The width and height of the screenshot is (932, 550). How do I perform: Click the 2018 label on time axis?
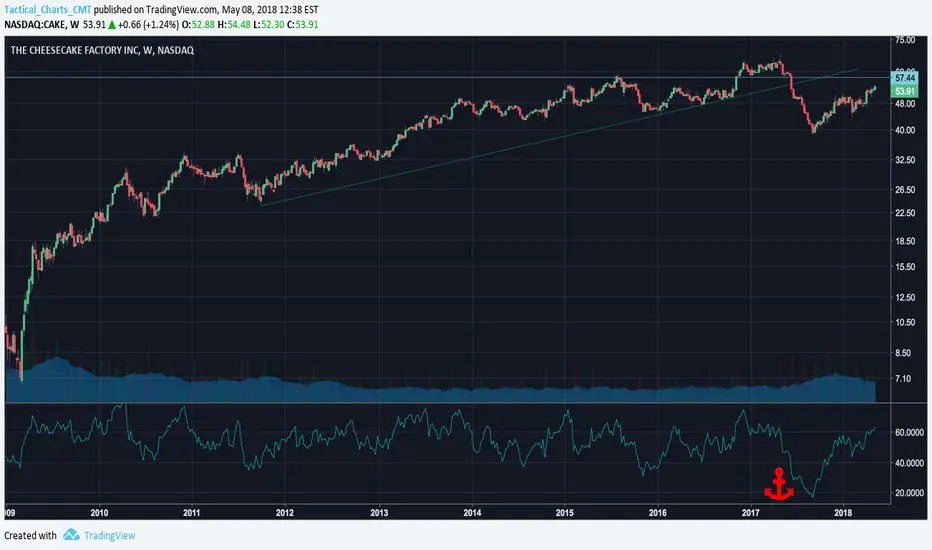(843, 513)
